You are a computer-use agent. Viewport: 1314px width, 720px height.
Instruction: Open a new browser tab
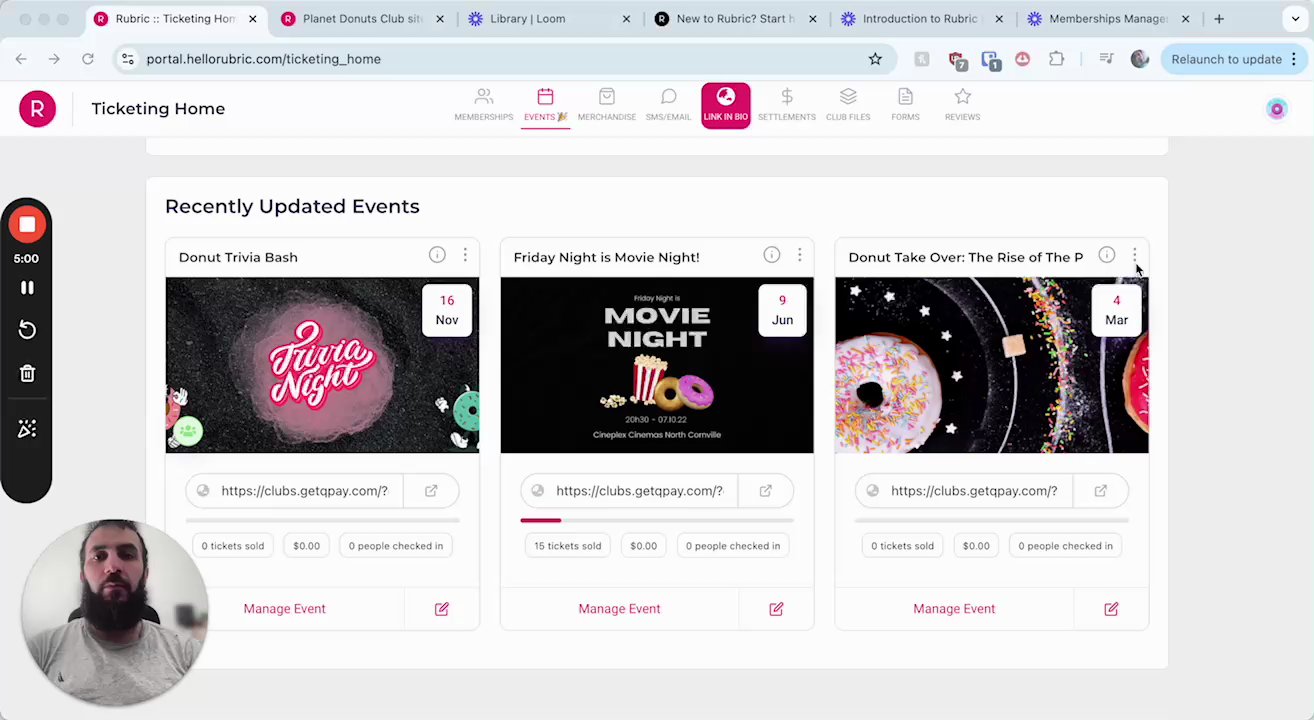point(1219,19)
